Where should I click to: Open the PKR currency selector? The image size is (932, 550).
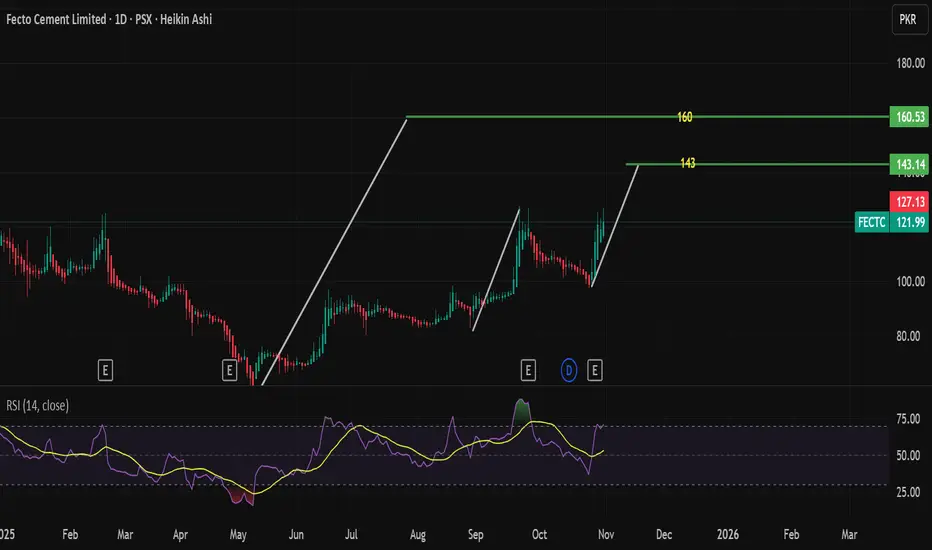point(908,20)
